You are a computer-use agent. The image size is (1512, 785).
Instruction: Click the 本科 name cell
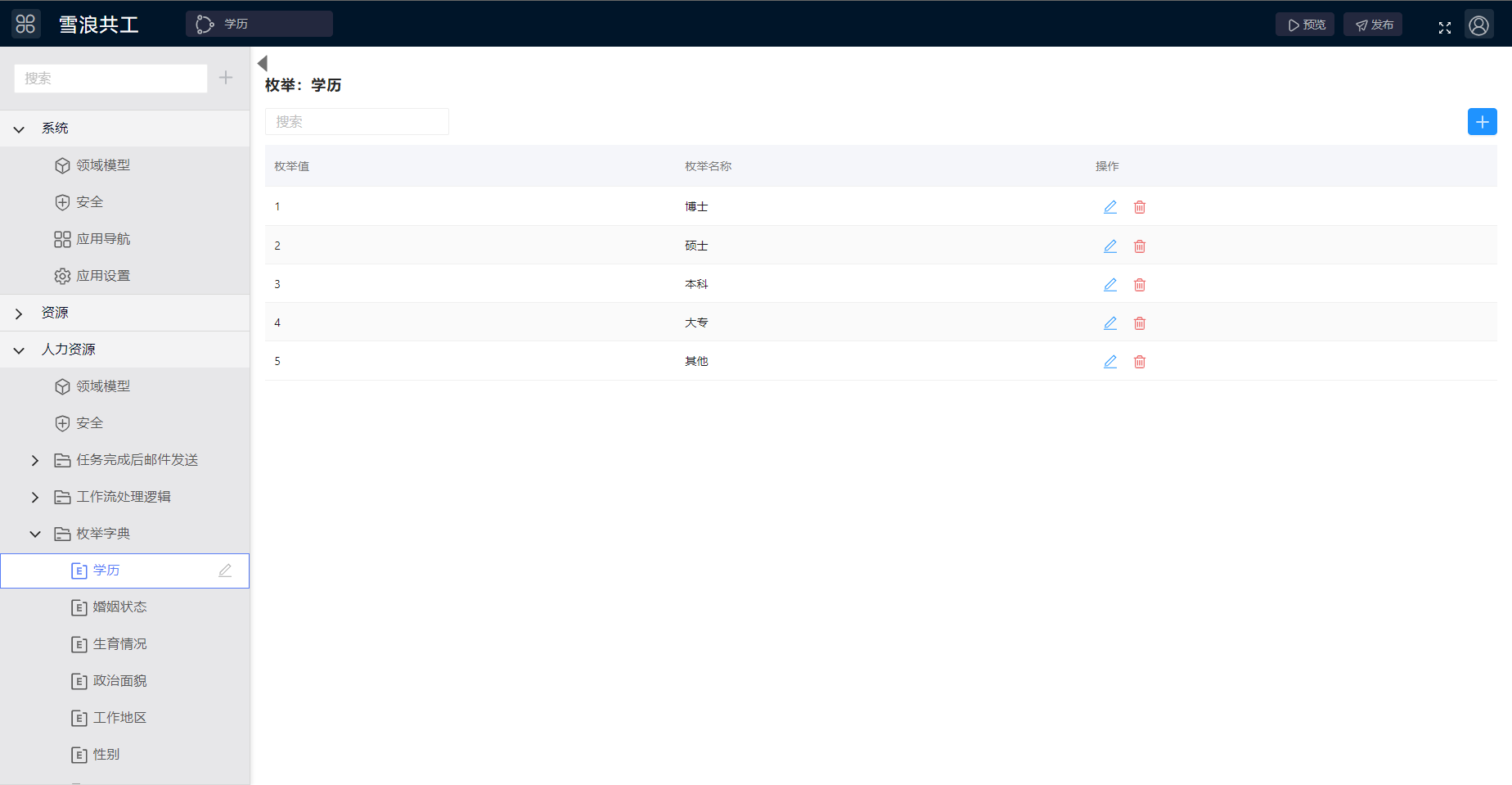point(696,284)
